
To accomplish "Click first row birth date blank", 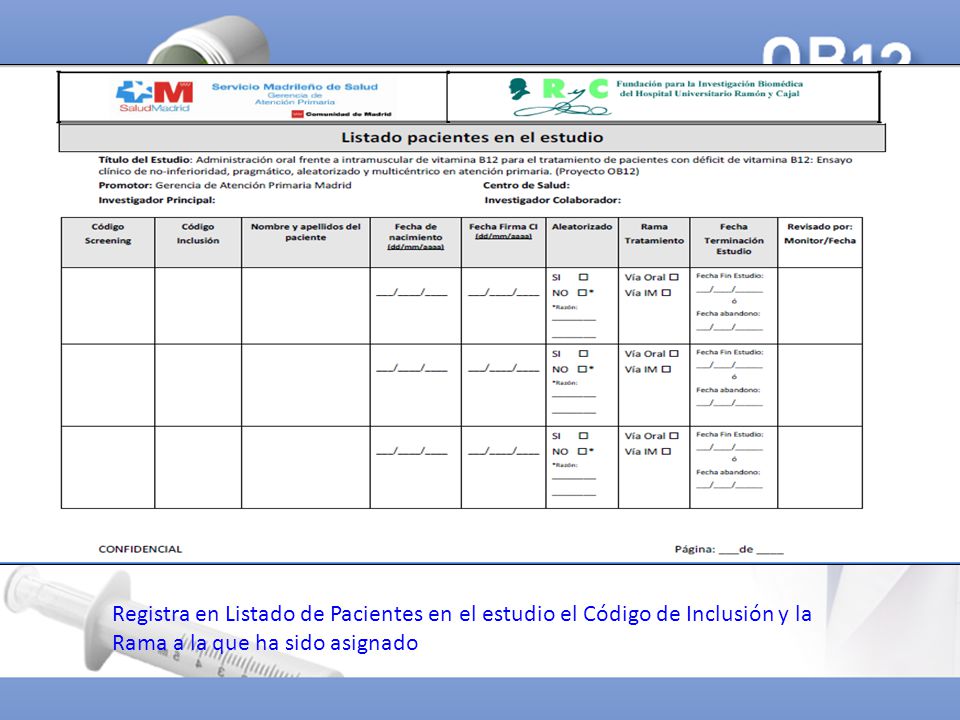I will (411, 293).
